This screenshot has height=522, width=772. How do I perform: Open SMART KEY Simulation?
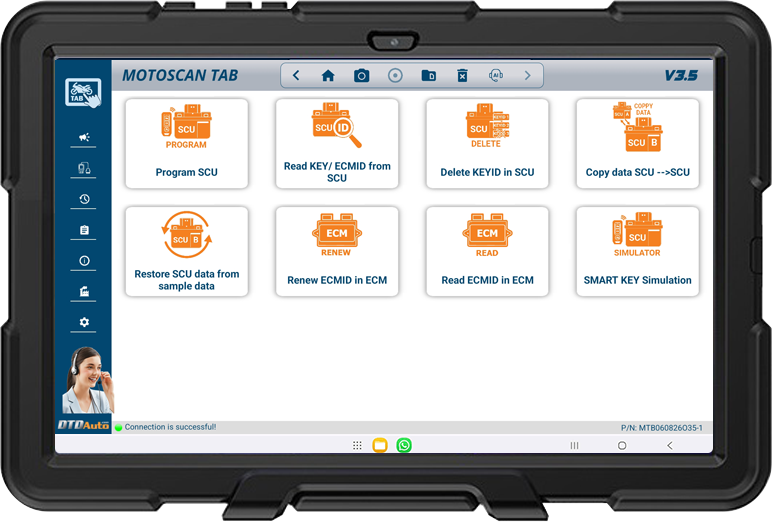coord(638,251)
